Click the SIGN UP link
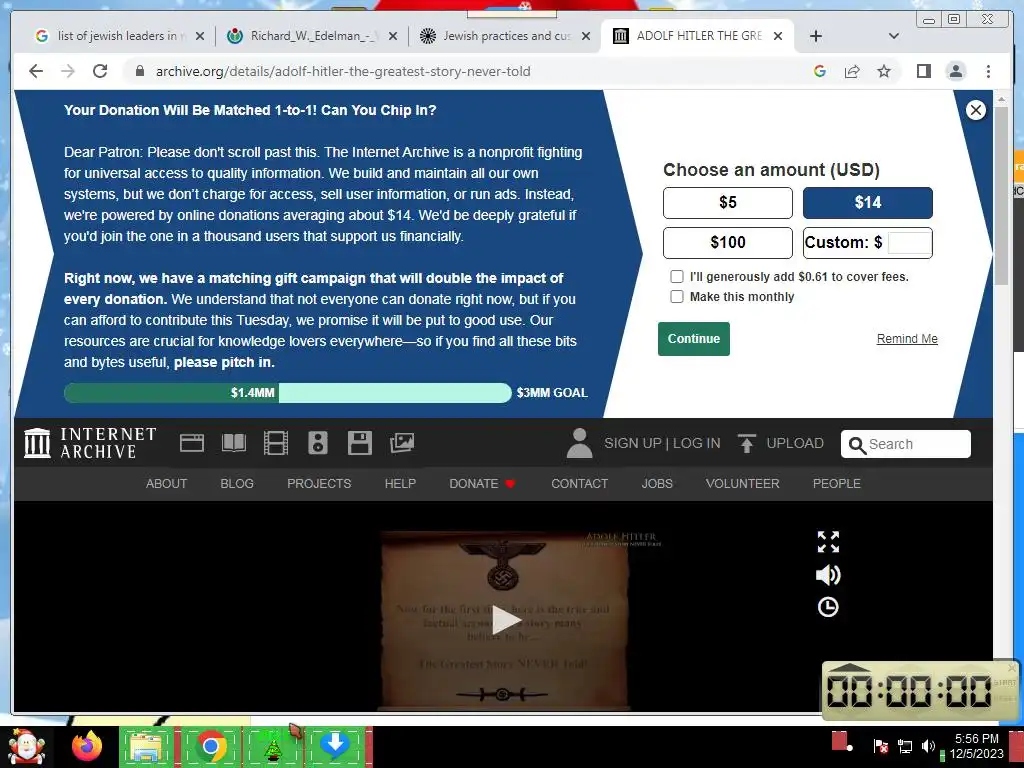Viewport: 1024px width, 768px height. [632, 443]
